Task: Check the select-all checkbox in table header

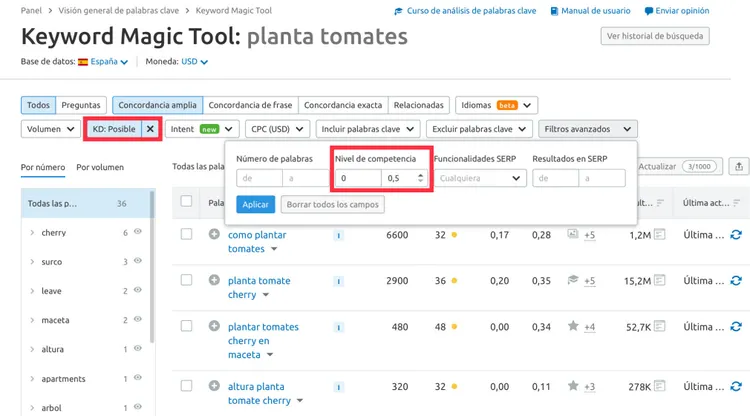Action: pos(187,201)
